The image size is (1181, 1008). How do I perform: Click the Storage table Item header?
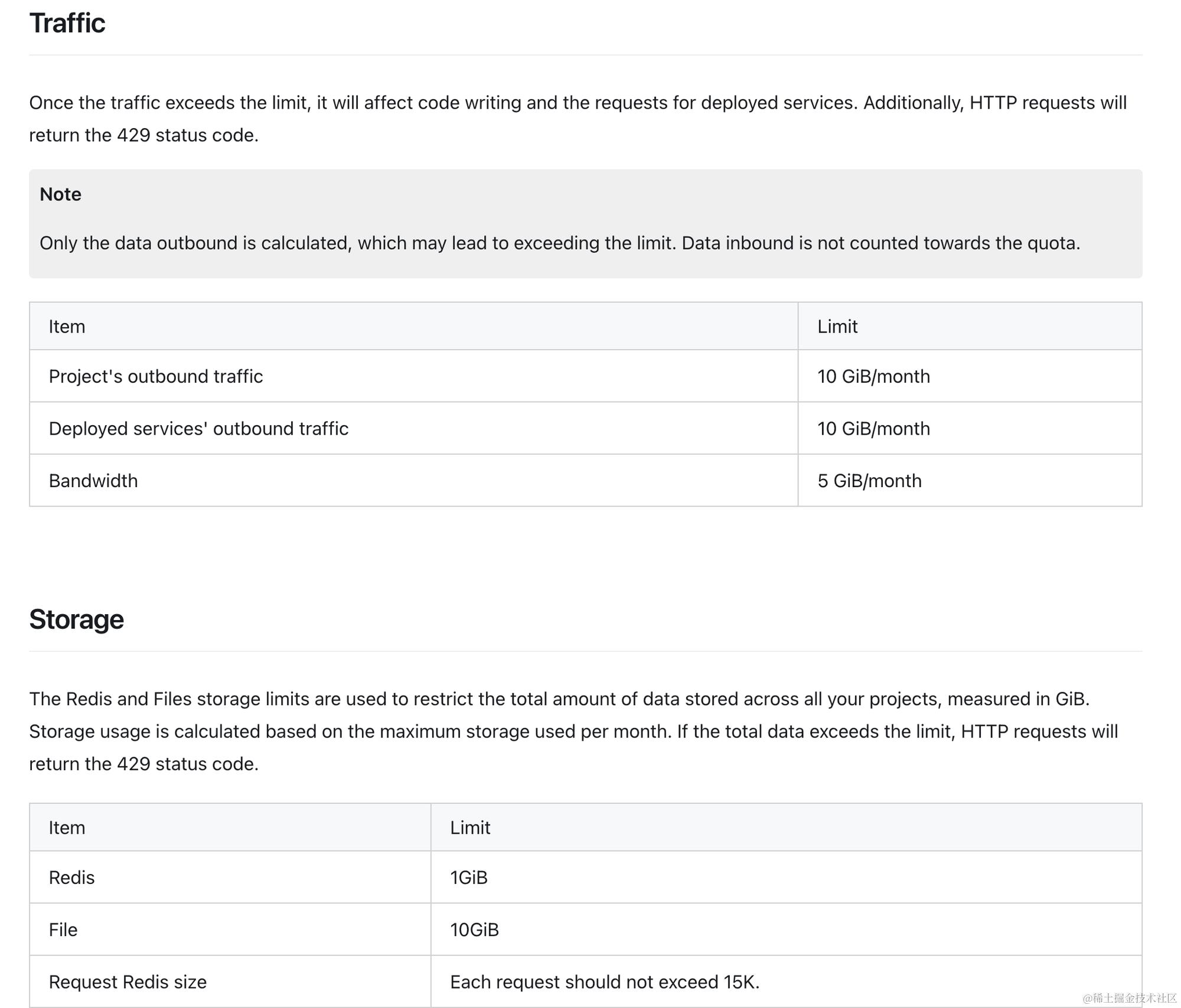pyautogui.click(x=67, y=828)
